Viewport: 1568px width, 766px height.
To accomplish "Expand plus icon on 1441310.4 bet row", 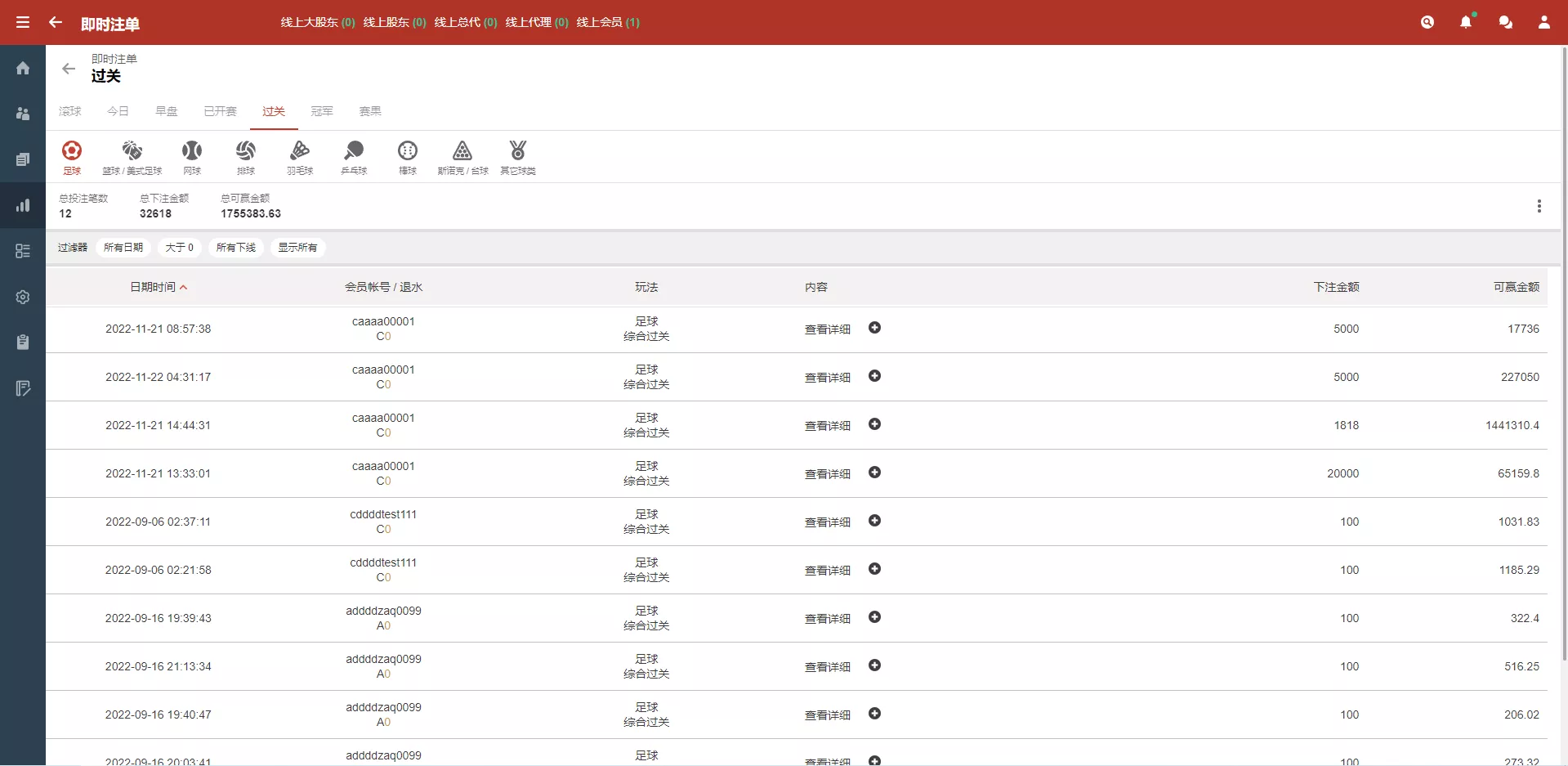I will pyautogui.click(x=874, y=424).
